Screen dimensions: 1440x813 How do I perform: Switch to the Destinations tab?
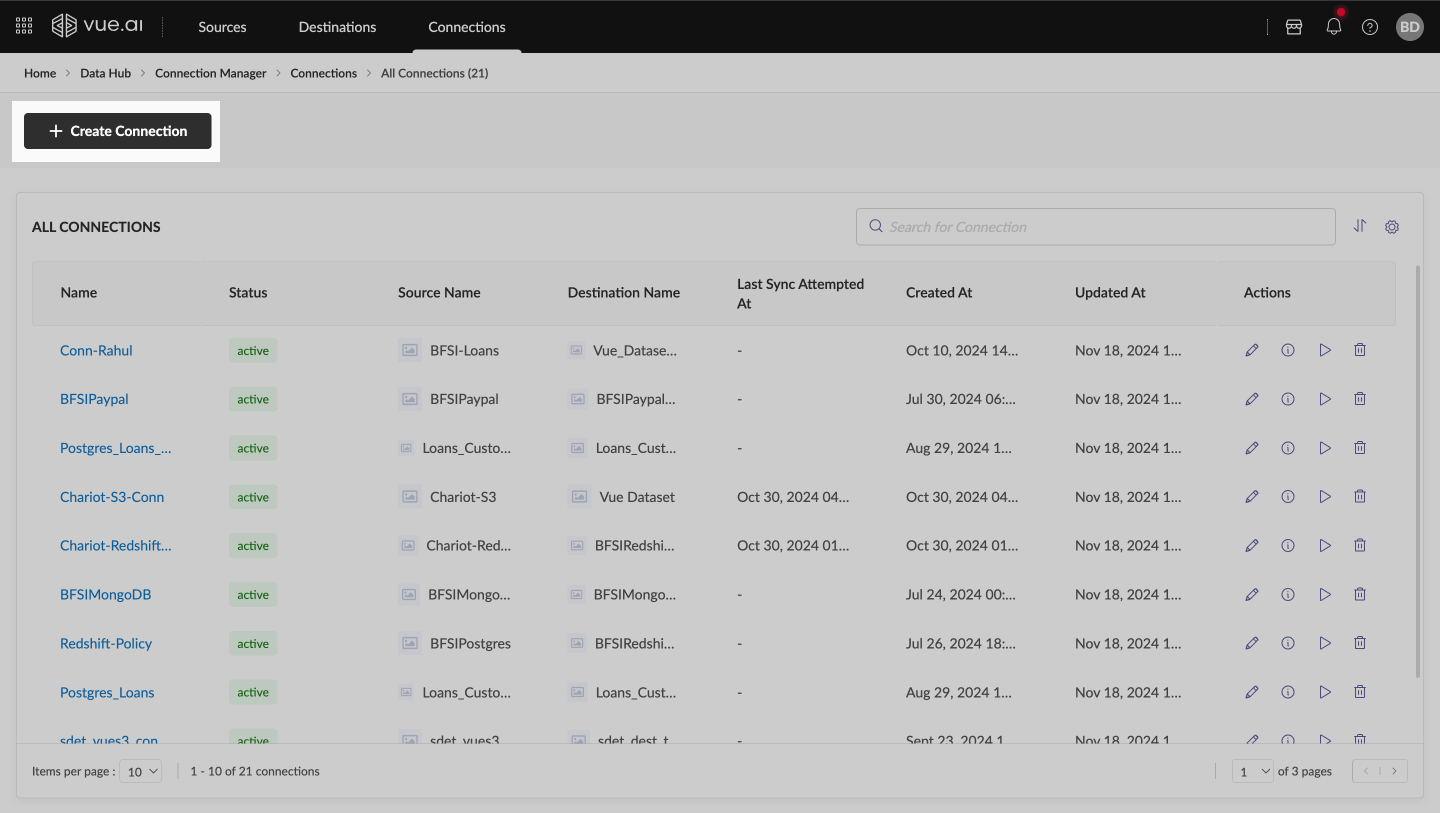pyautogui.click(x=337, y=27)
